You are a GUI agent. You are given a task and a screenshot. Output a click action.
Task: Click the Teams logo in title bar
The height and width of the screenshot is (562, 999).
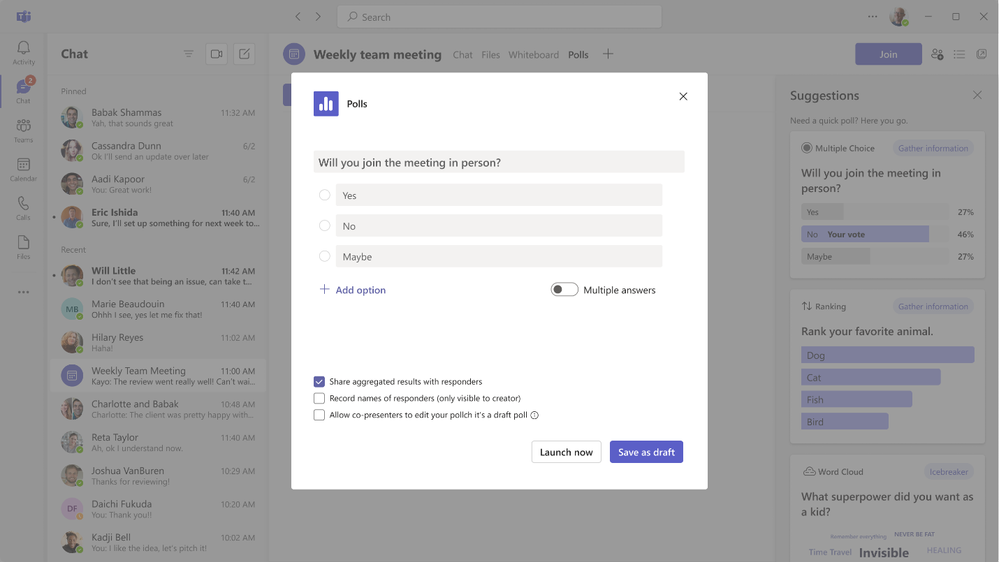pos(24,17)
